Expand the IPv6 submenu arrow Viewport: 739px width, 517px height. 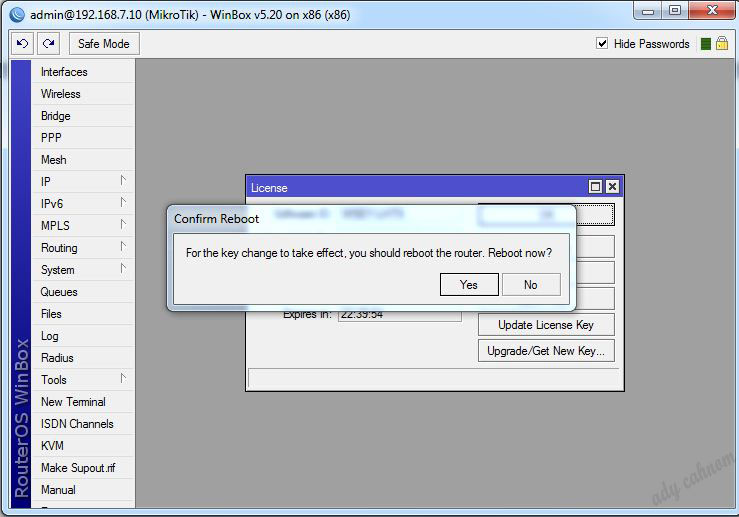tap(123, 203)
